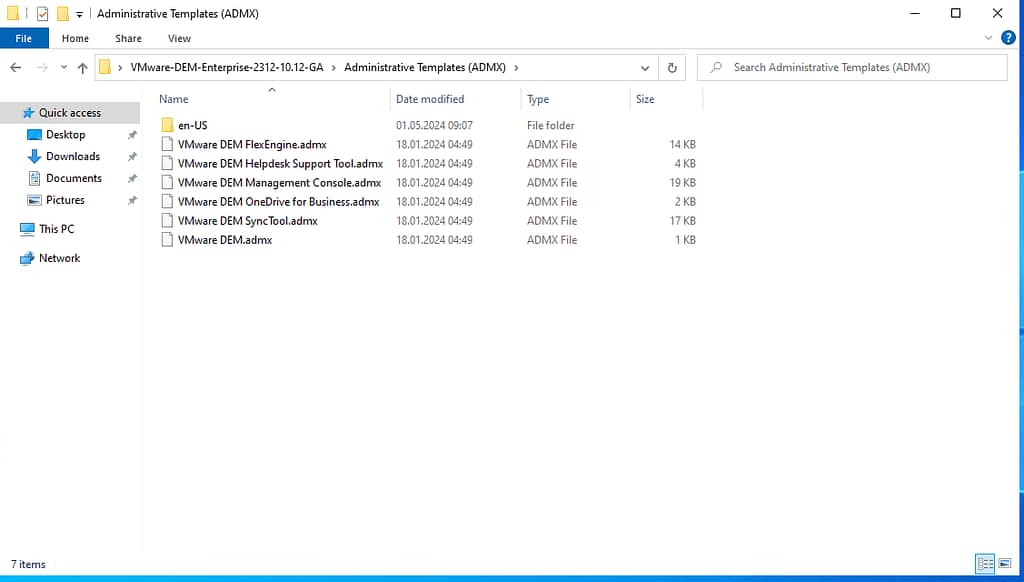Click the Up one level arrow

pos(82,68)
